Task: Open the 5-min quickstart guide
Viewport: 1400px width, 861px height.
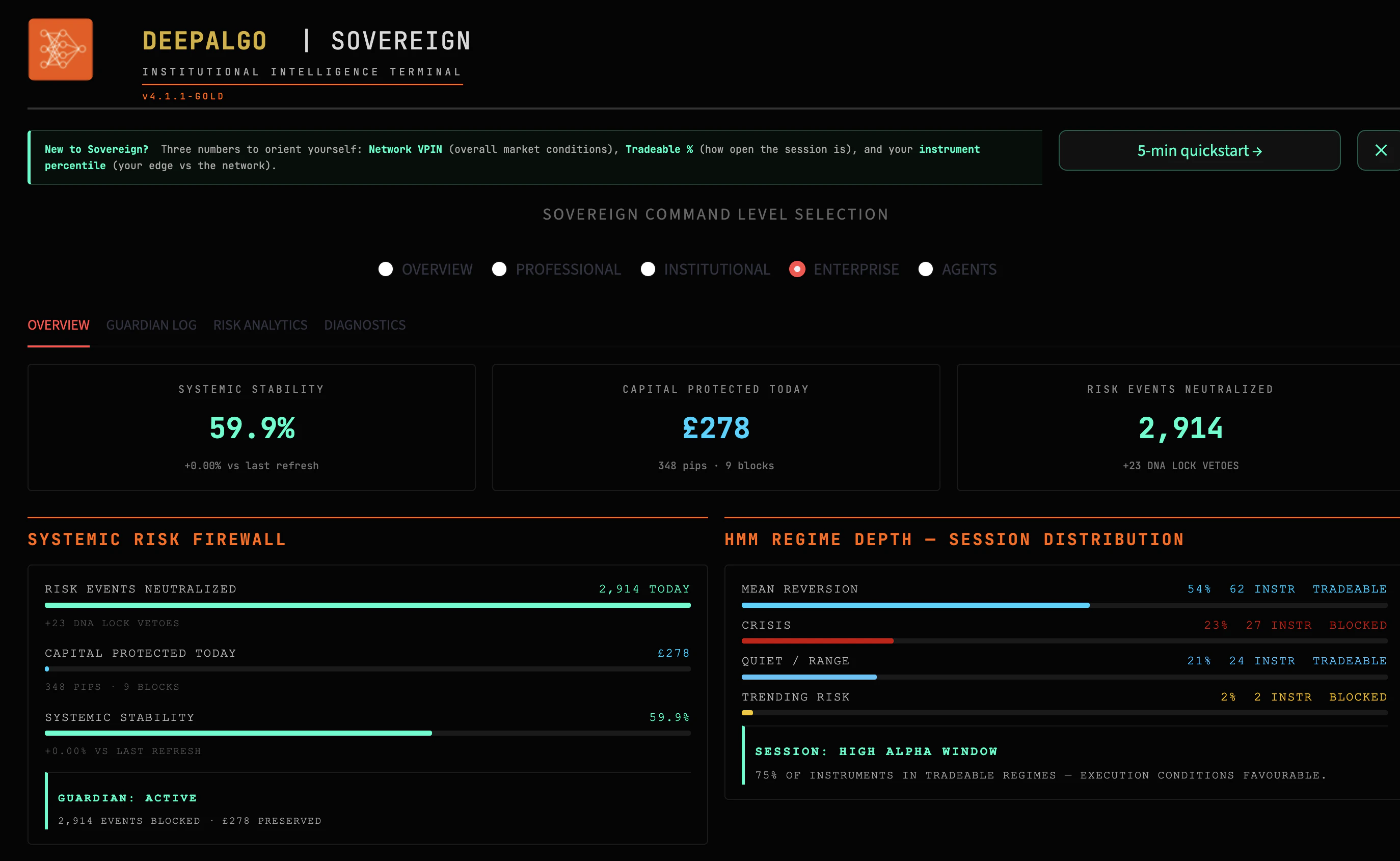Action: 1199,150
